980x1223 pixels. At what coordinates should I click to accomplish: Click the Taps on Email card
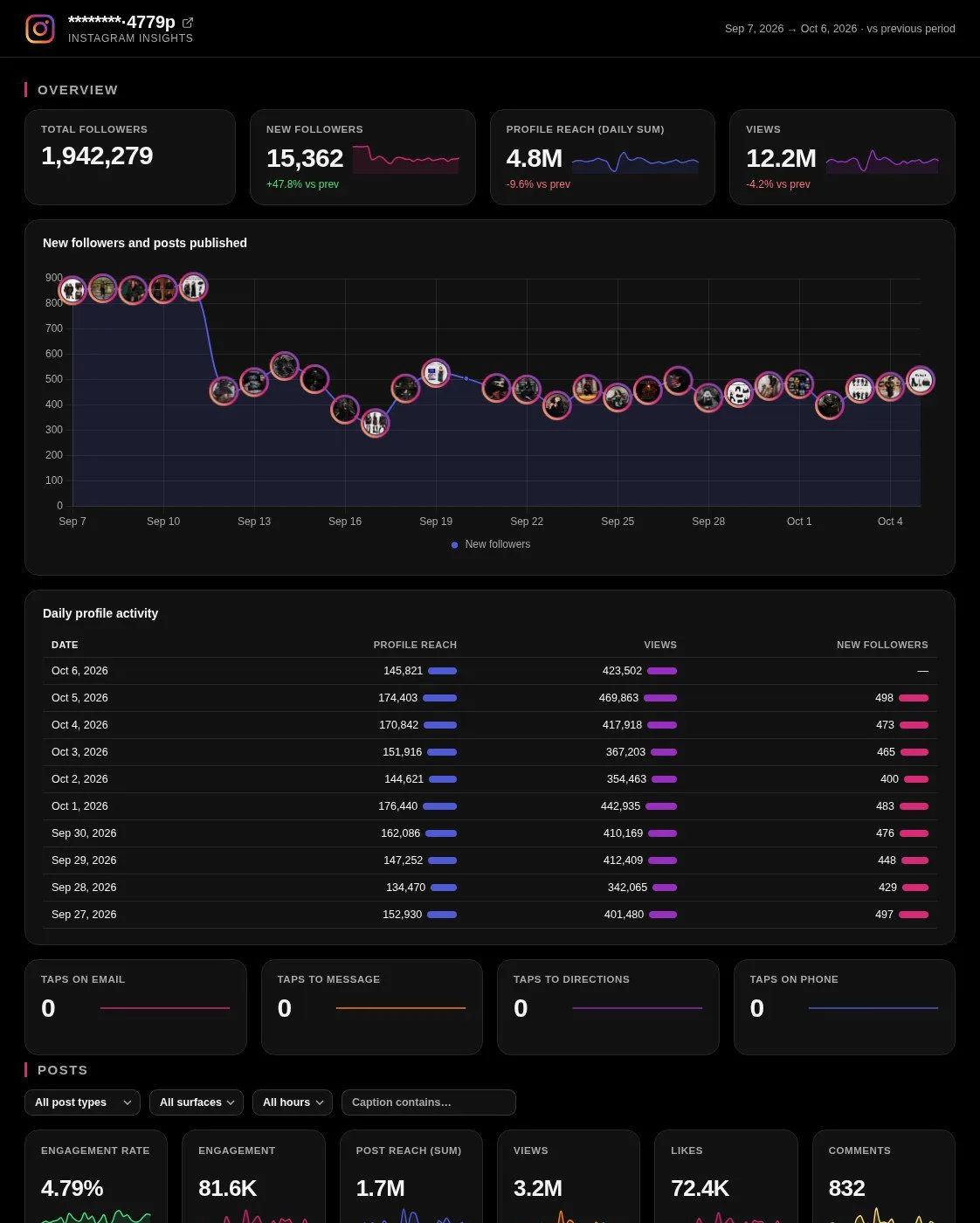coord(135,1007)
